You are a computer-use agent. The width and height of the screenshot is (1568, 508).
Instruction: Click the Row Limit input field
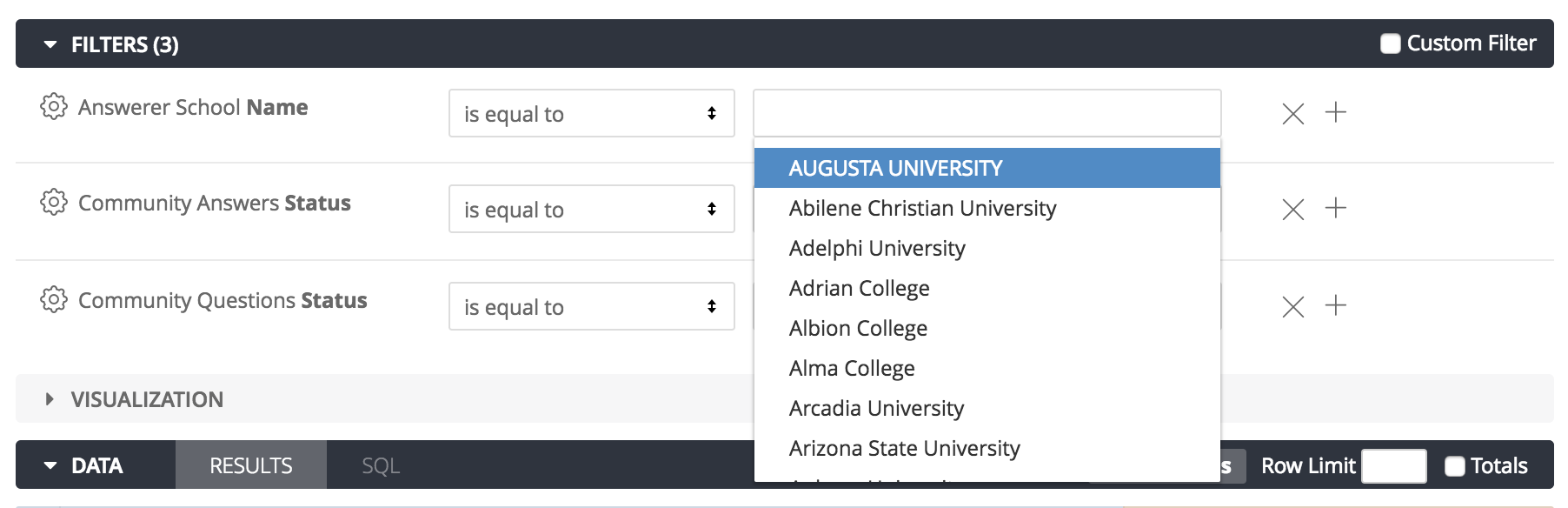(1394, 466)
